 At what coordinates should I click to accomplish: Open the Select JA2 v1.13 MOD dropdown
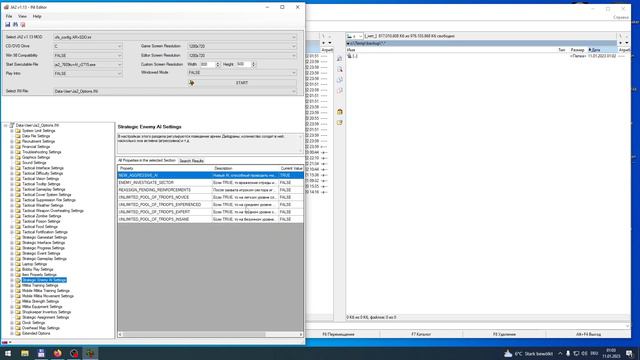[175, 37]
